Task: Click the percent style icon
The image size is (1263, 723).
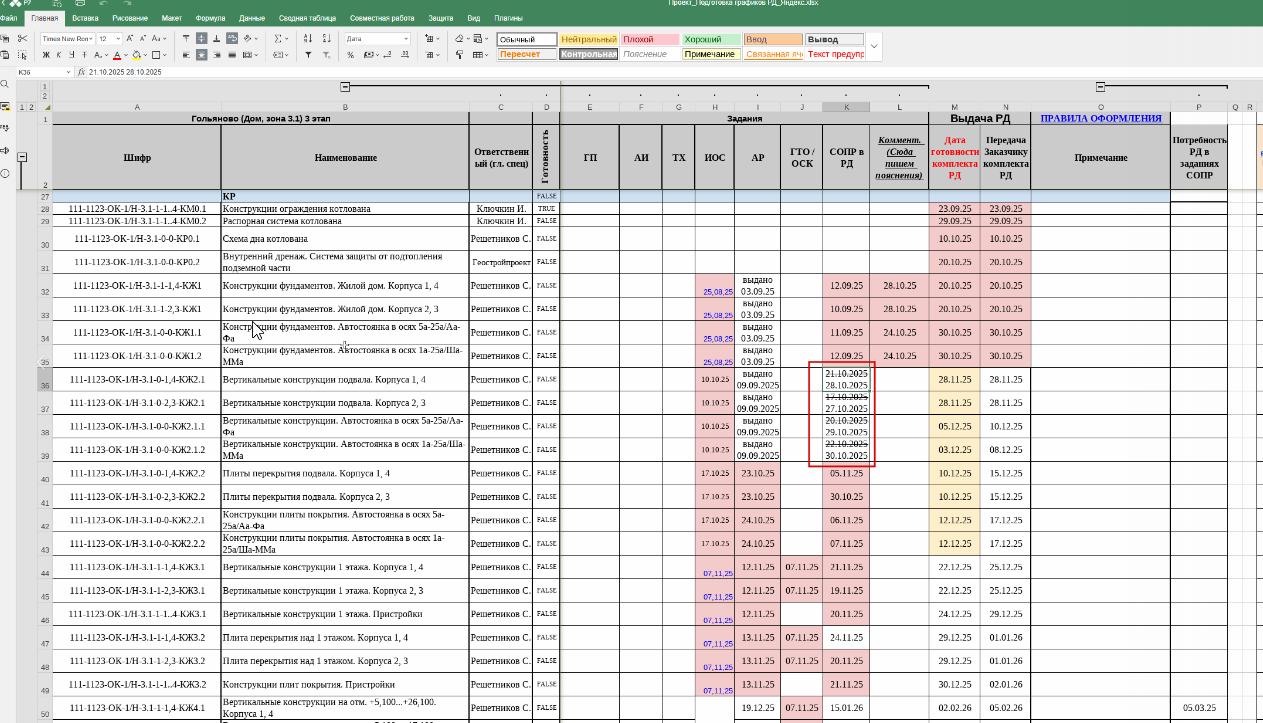Action: 350,55
